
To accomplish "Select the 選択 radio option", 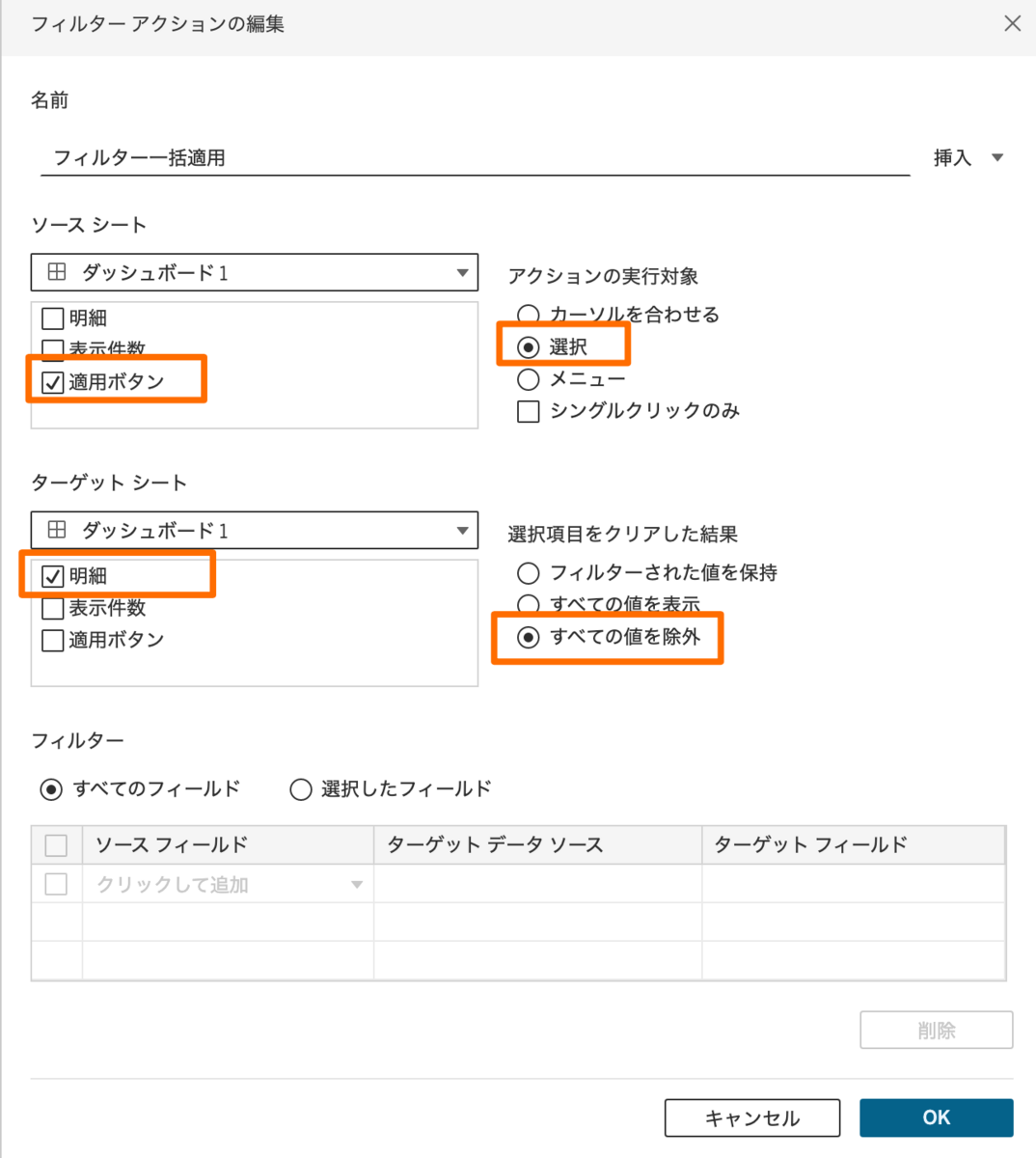I will [x=529, y=346].
